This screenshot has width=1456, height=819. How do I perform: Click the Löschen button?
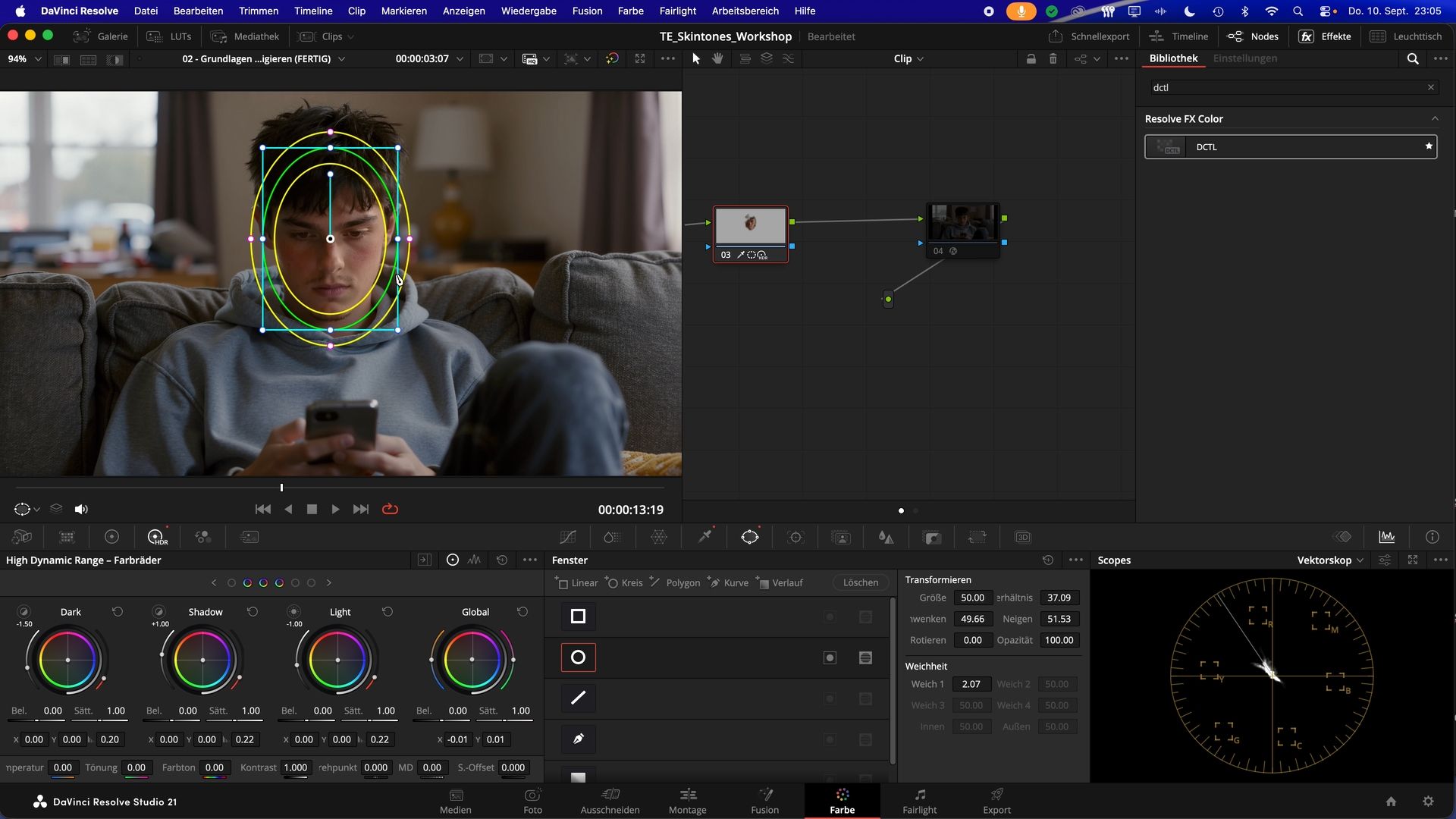861,583
